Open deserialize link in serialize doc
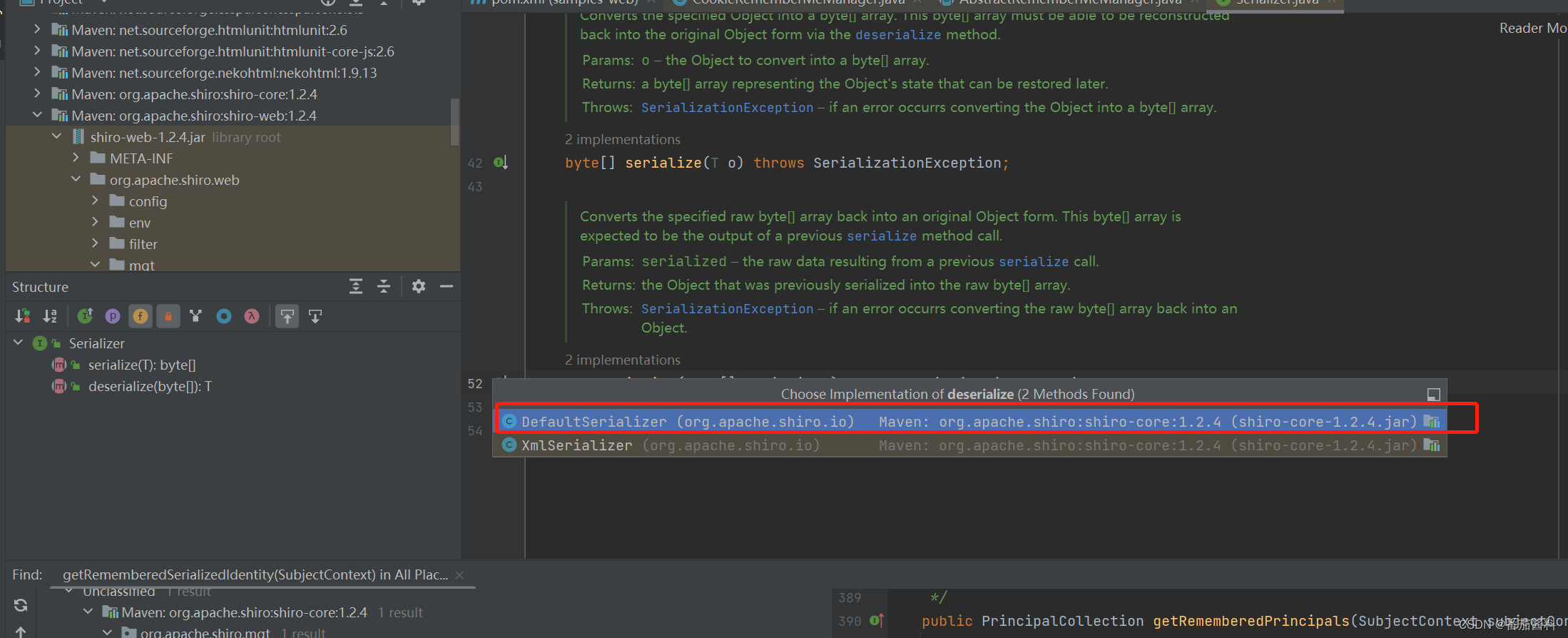The image size is (1568, 638). (898, 34)
